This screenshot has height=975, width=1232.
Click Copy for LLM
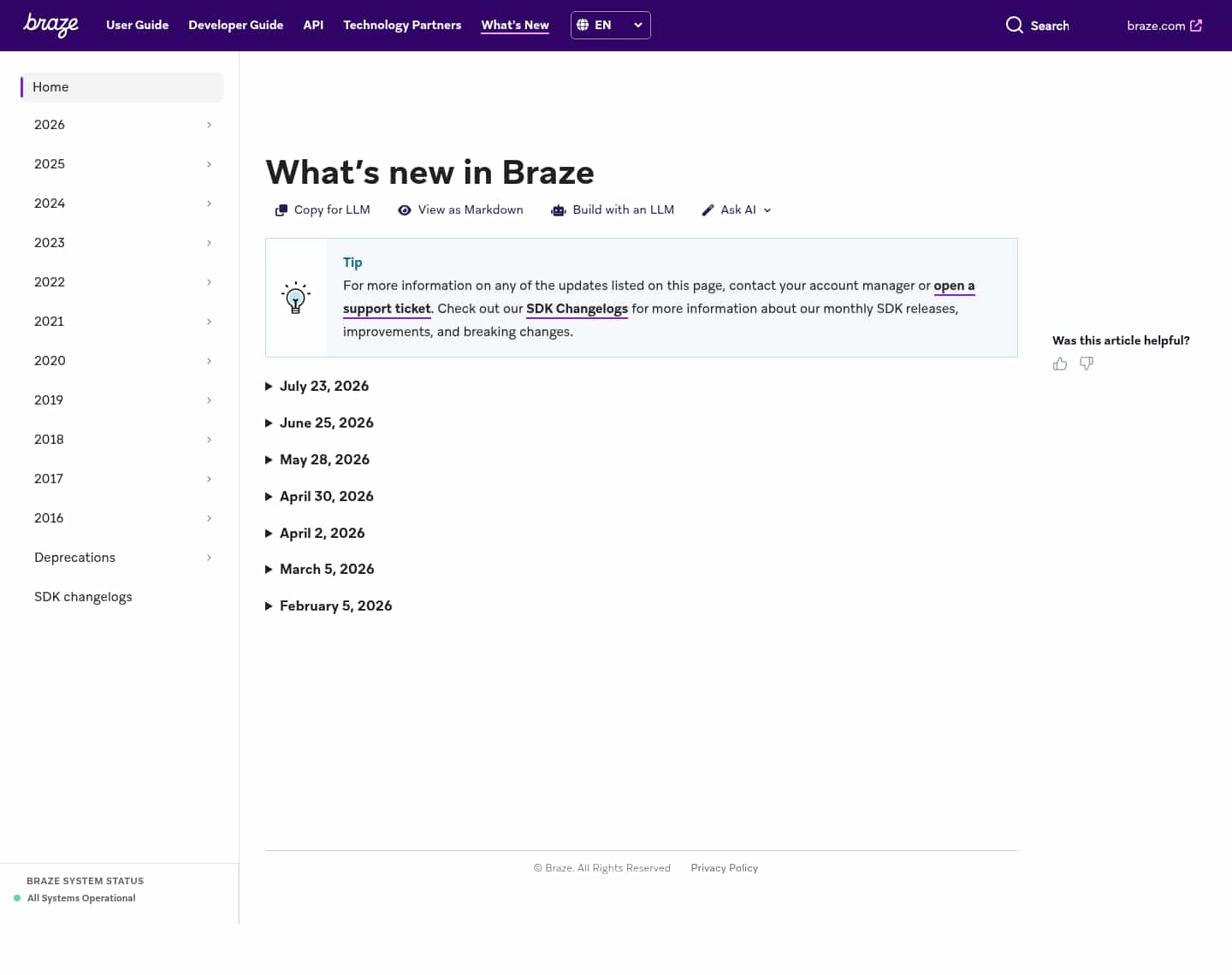(323, 210)
